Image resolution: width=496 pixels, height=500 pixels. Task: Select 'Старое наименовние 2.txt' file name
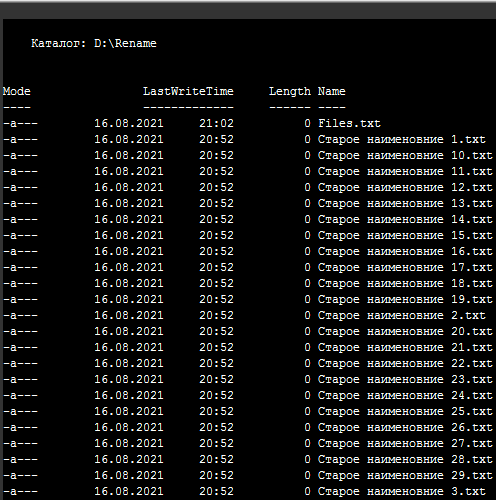point(402,315)
